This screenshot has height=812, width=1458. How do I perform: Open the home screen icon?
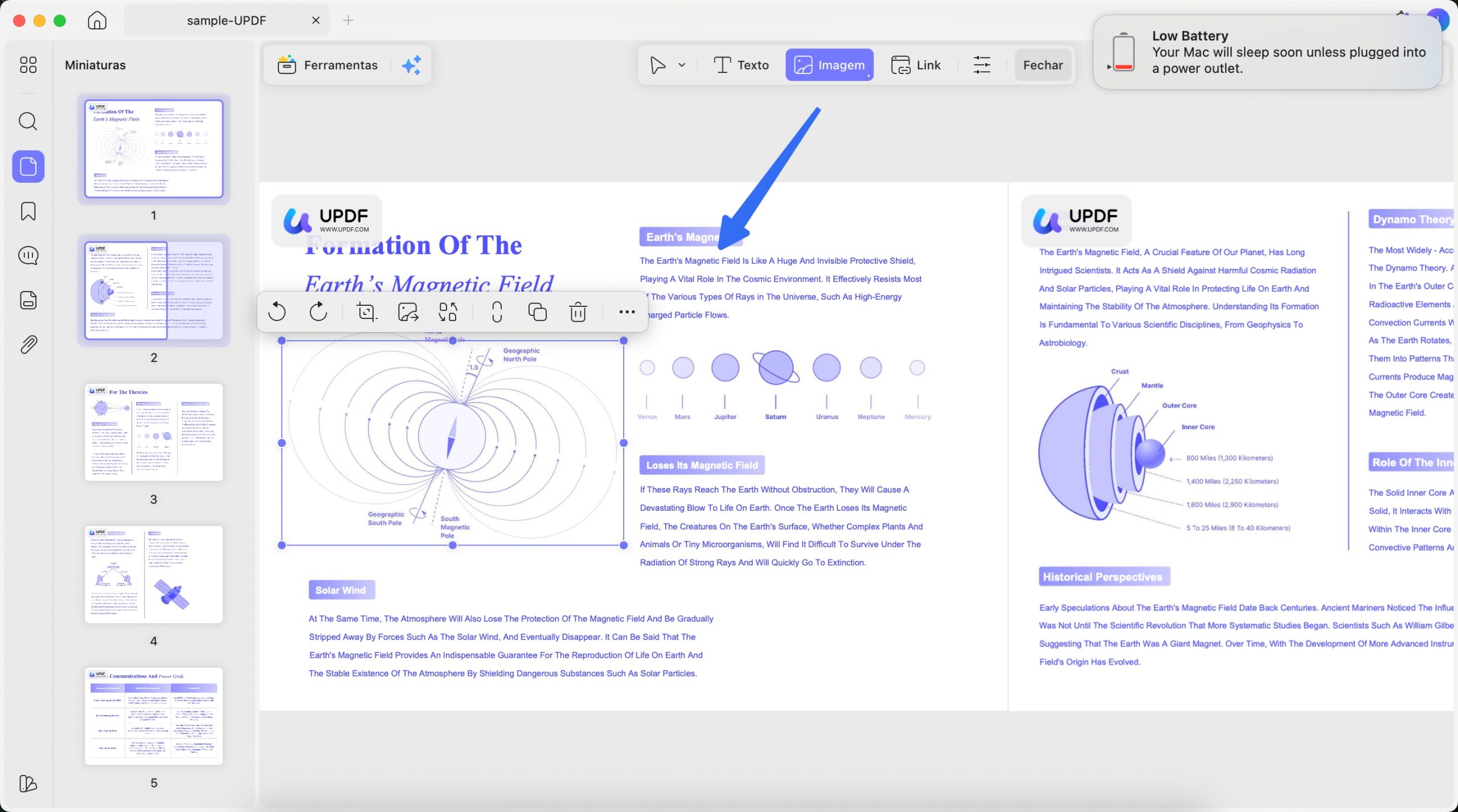[97, 20]
